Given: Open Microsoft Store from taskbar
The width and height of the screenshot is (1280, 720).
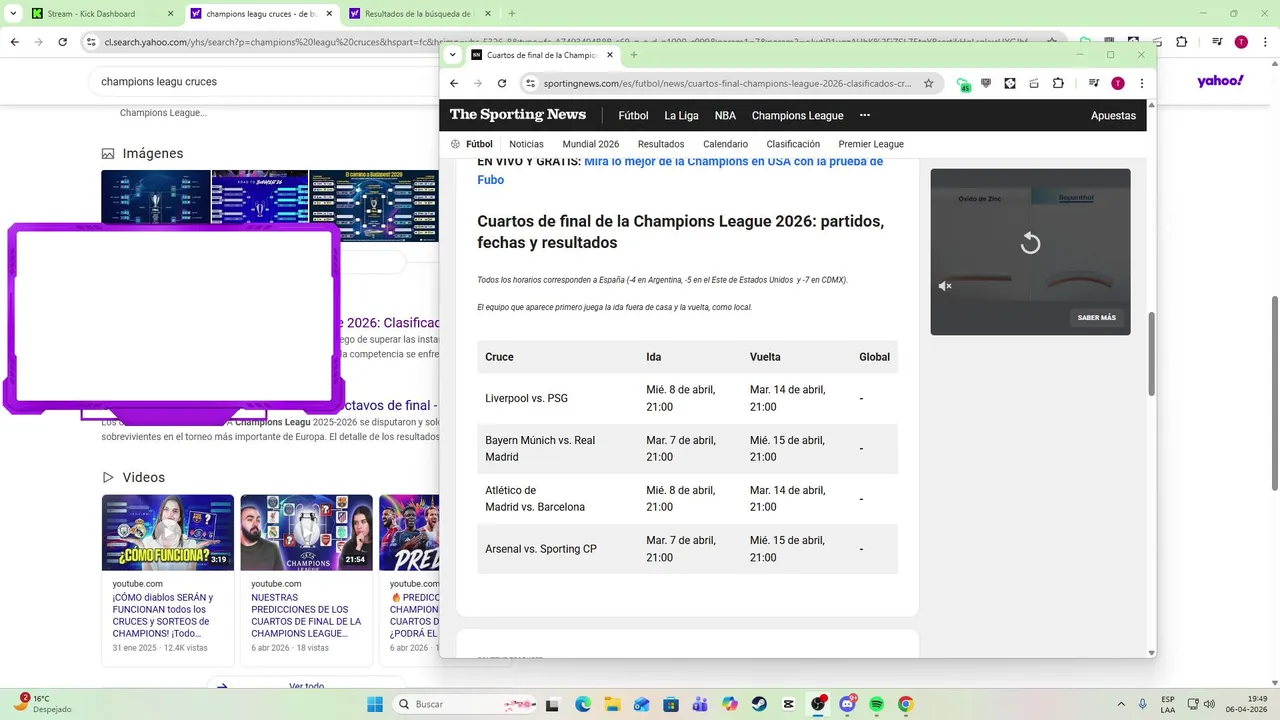Looking at the screenshot, I should (671, 704).
